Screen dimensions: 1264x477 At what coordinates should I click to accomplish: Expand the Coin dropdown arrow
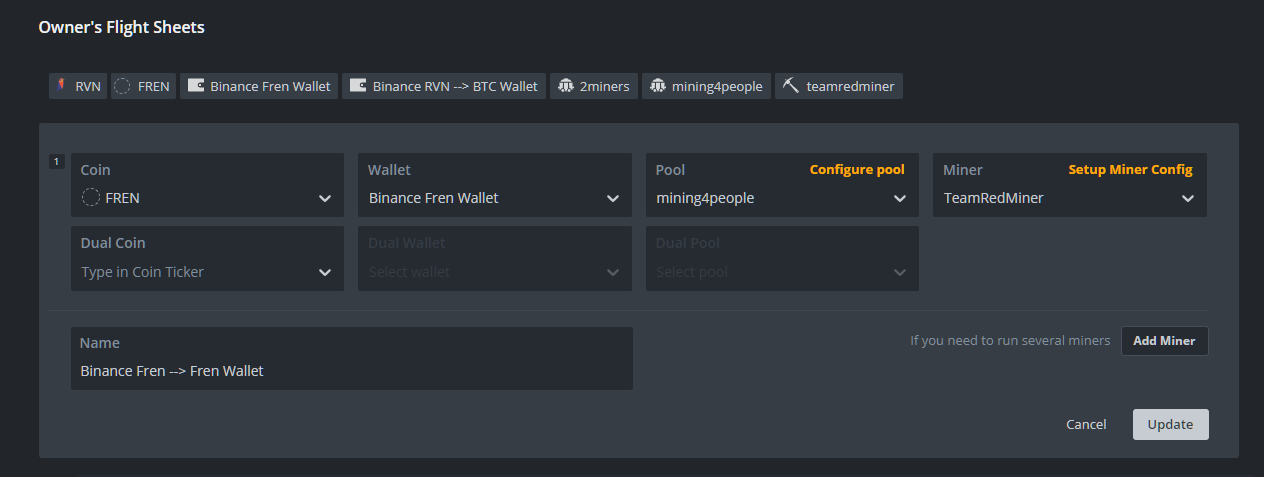click(325, 198)
